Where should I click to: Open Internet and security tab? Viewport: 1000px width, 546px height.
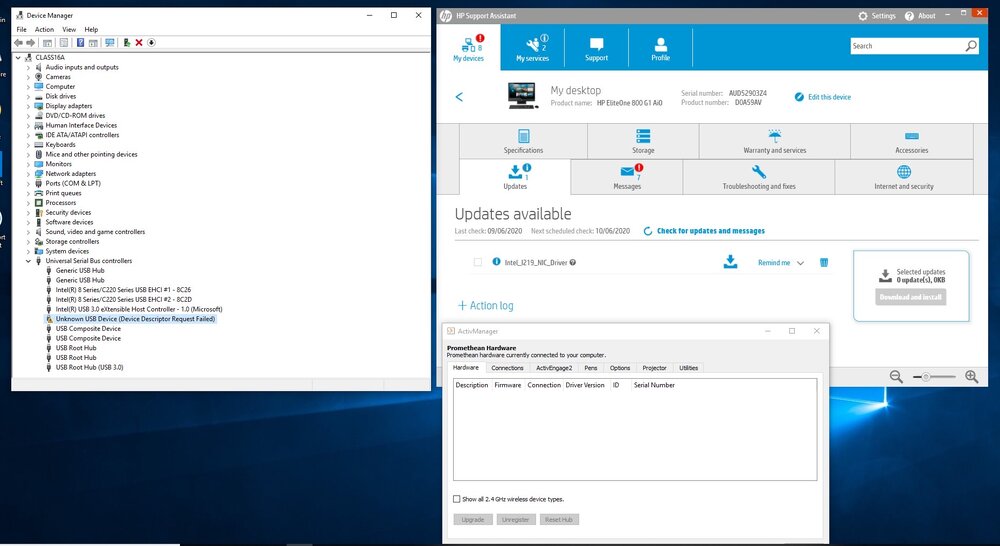(904, 177)
